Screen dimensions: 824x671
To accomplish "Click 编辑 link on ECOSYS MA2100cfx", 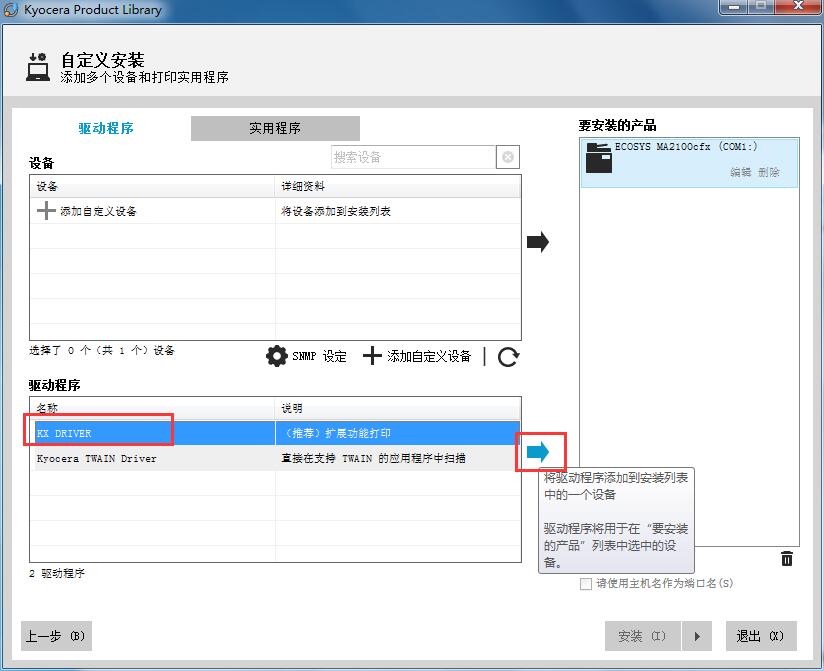I will pyautogui.click(x=740, y=172).
